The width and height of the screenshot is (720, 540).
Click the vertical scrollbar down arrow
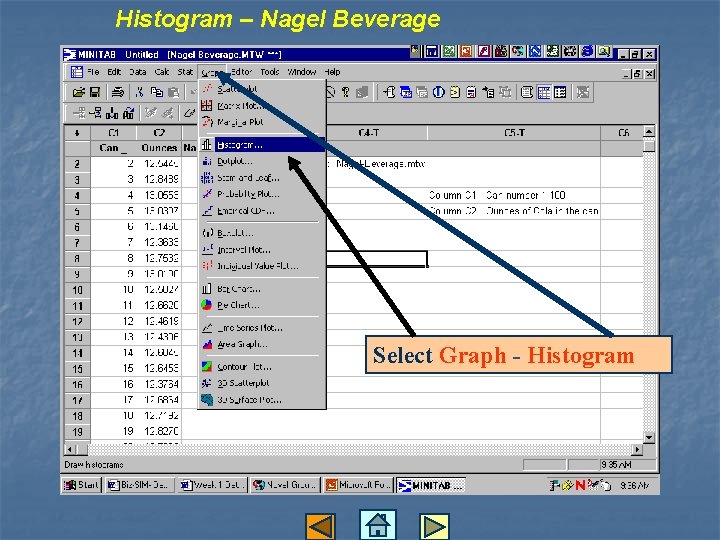pyautogui.click(x=649, y=438)
